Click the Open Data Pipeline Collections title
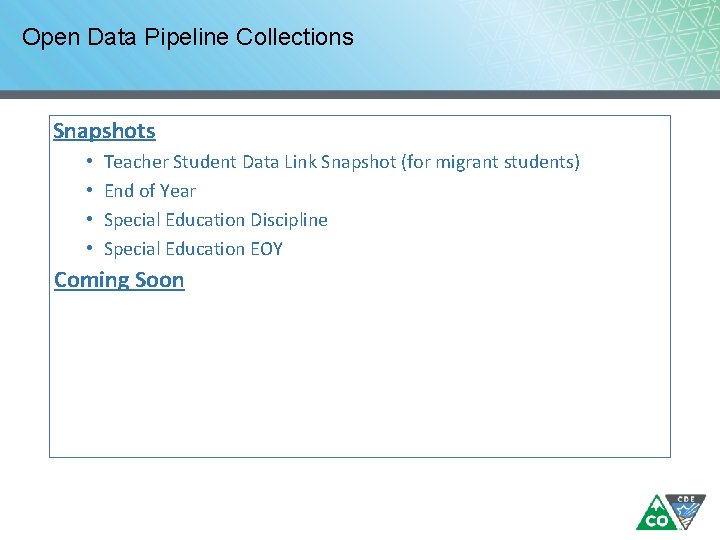Viewport: 720px width, 540px height. point(188,38)
